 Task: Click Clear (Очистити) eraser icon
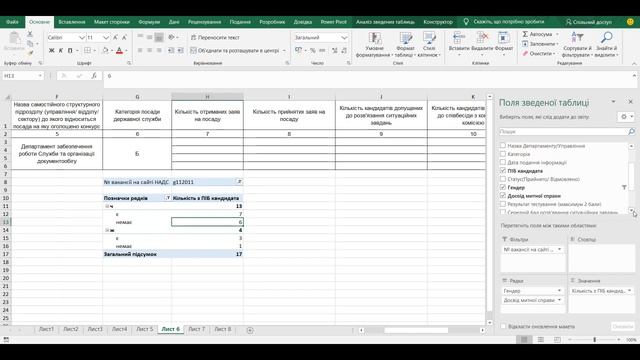(x=525, y=53)
